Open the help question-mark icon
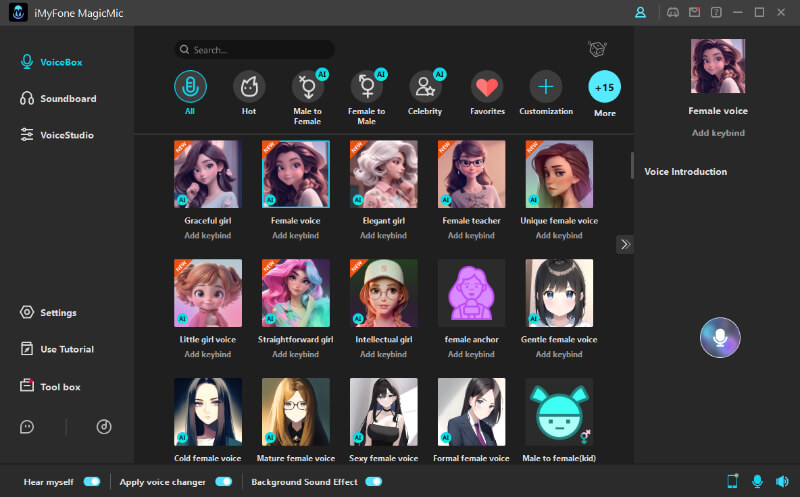The image size is (800, 497). pyautogui.click(x=716, y=12)
